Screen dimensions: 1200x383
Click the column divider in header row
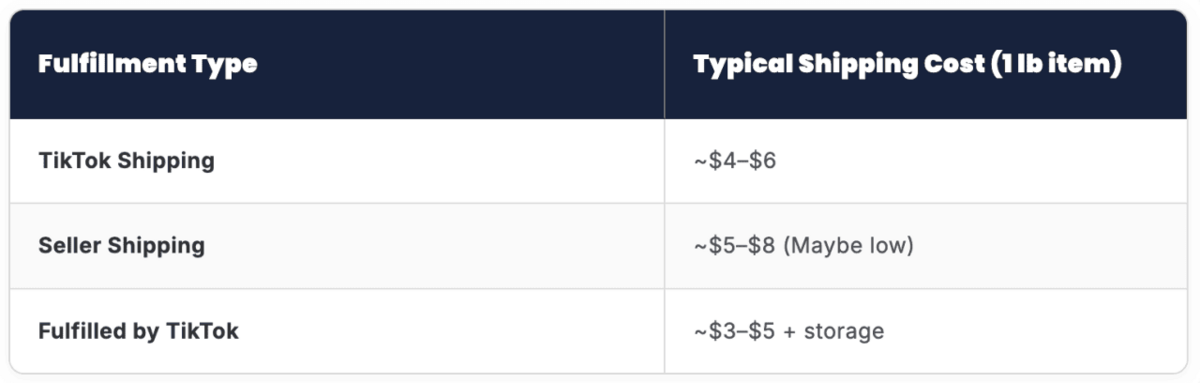coord(664,65)
